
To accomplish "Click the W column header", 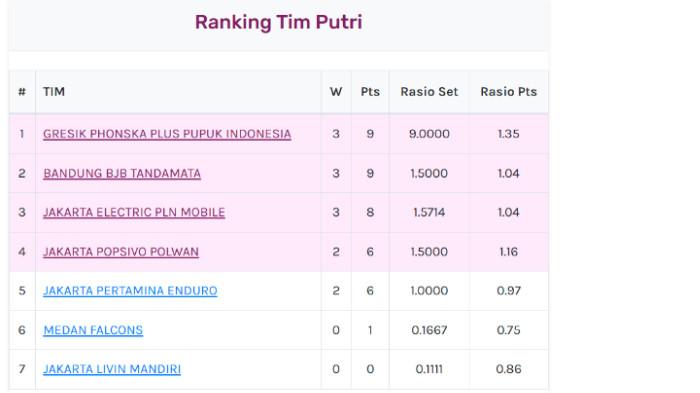I will [x=336, y=92].
